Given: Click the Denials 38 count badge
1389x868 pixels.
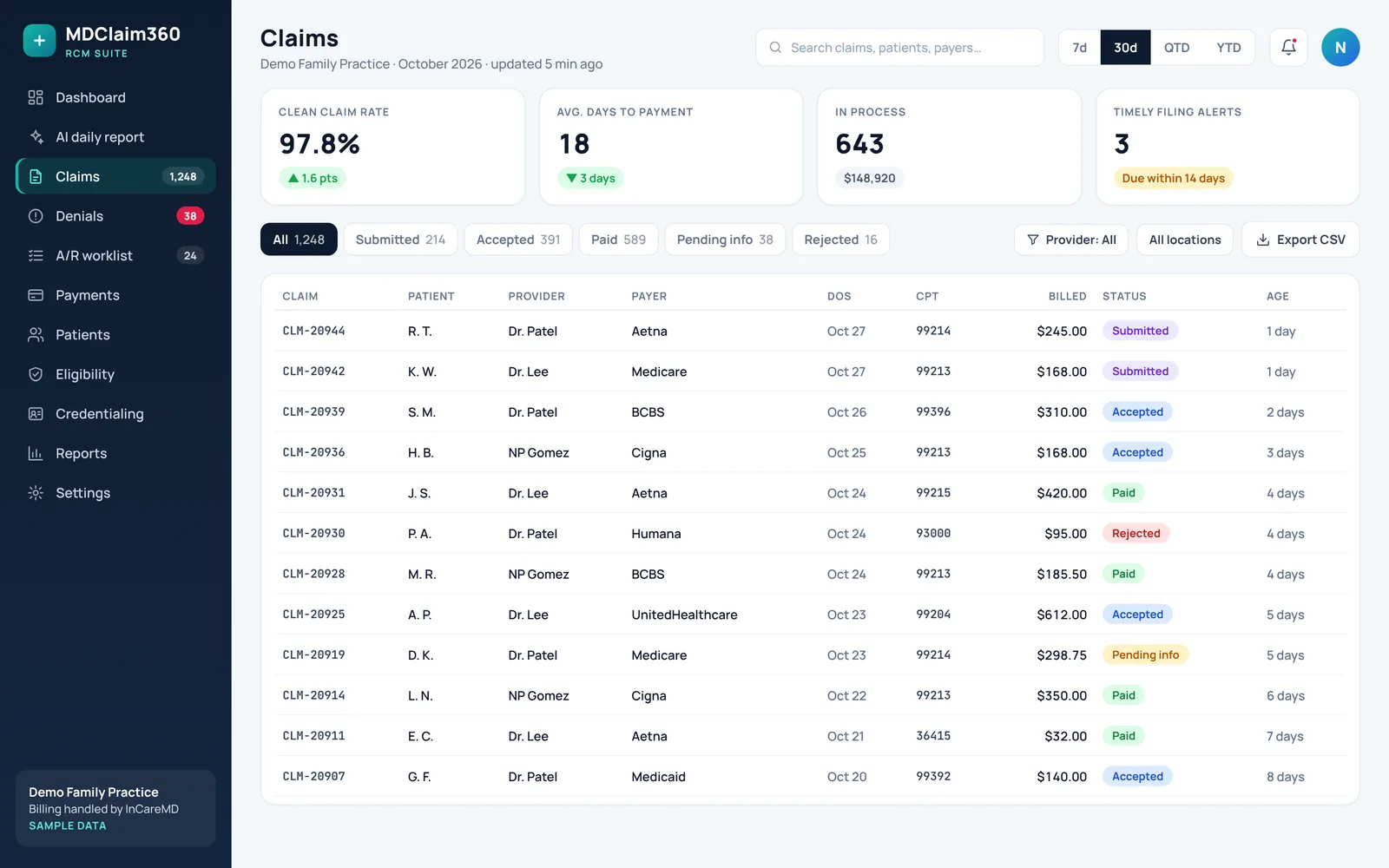Looking at the screenshot, I should [190, 216].
